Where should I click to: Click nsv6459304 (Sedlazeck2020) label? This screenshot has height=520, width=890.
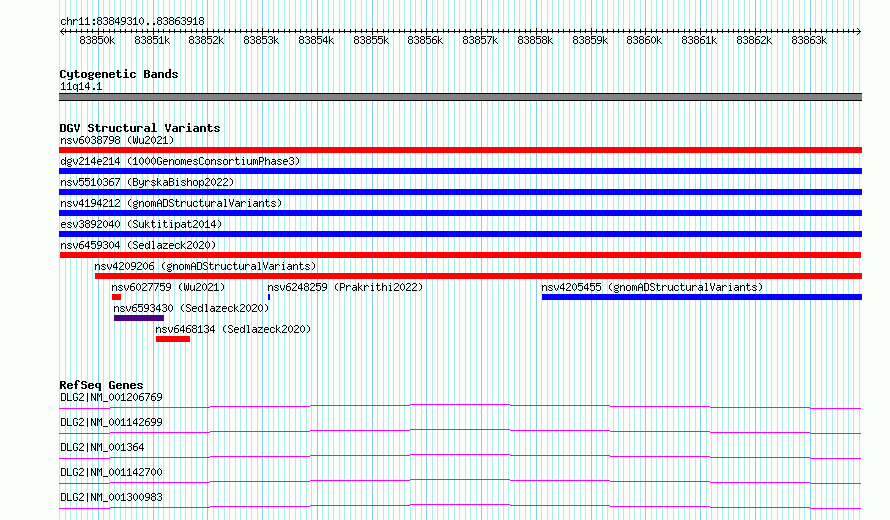tap(138, 245)
